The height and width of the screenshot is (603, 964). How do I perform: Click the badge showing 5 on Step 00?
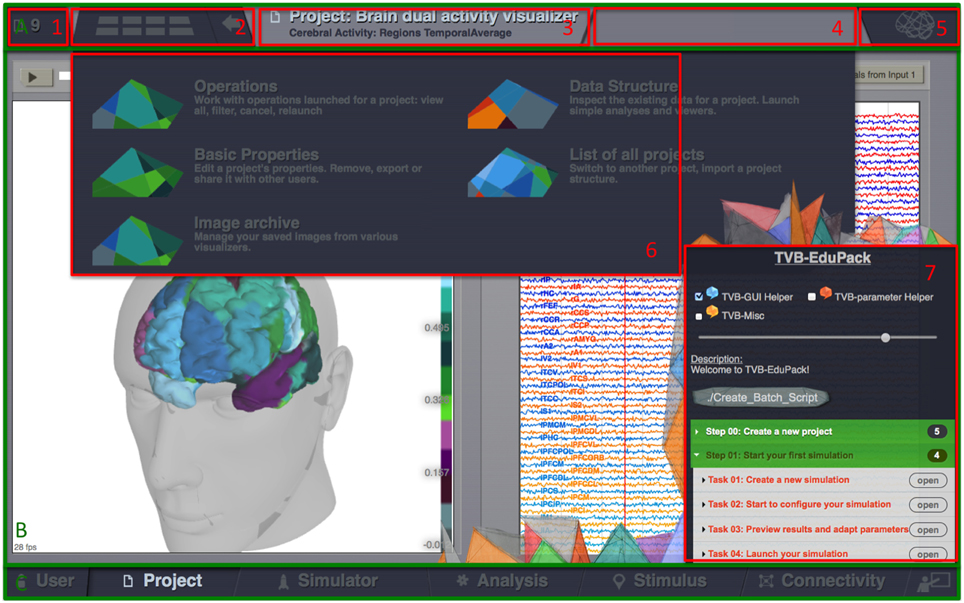[937, 432]
